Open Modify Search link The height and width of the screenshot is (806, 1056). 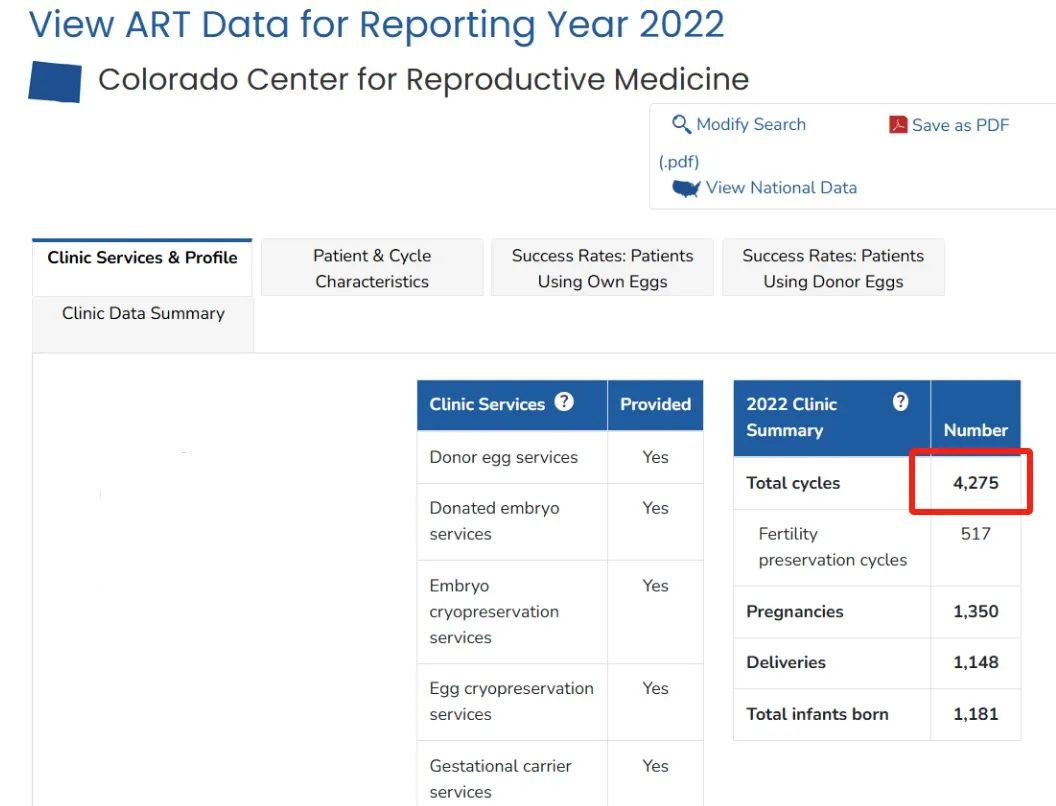pos(751,125)
